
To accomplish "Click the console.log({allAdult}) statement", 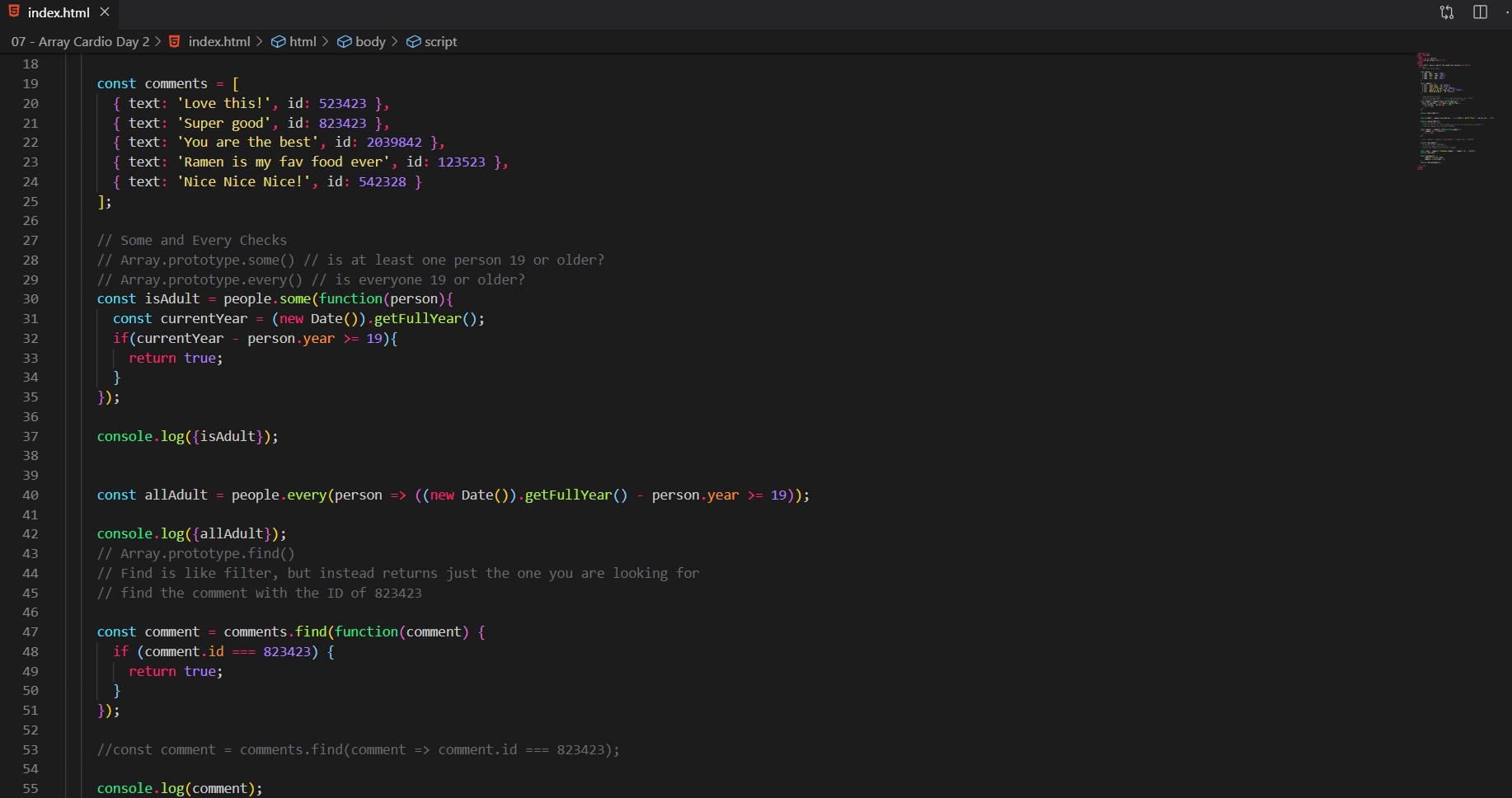I will 192,533.
